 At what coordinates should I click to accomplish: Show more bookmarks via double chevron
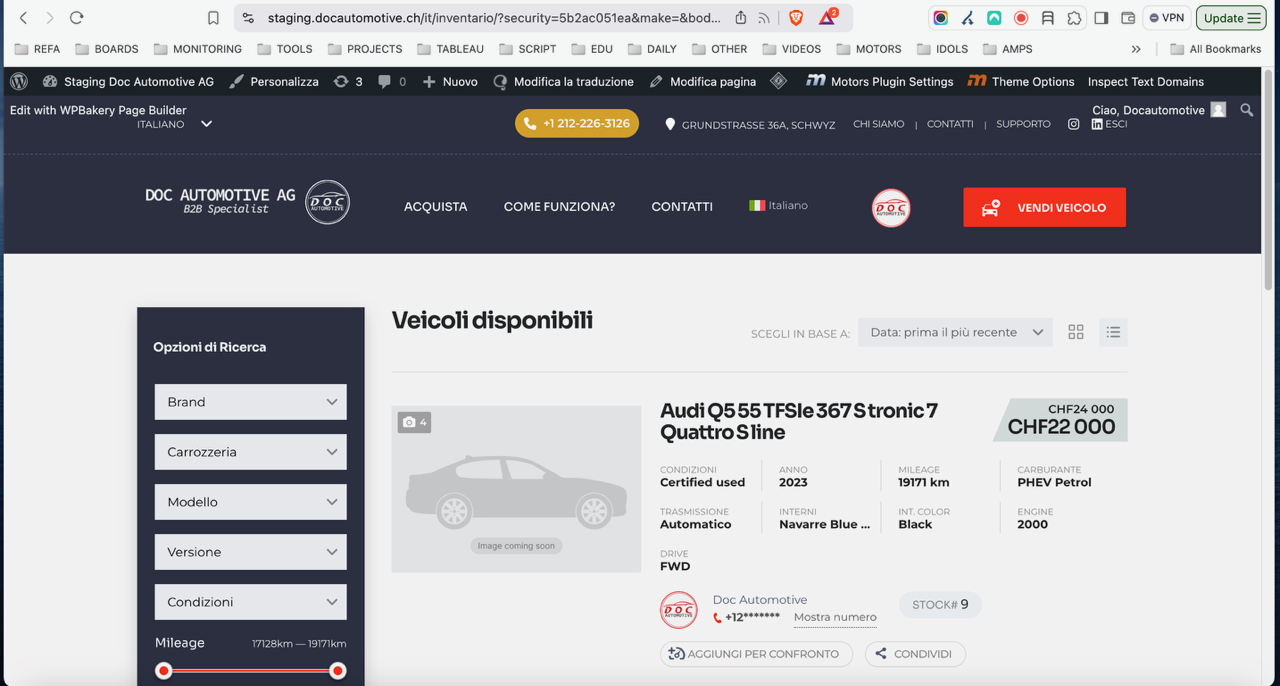1136,49
